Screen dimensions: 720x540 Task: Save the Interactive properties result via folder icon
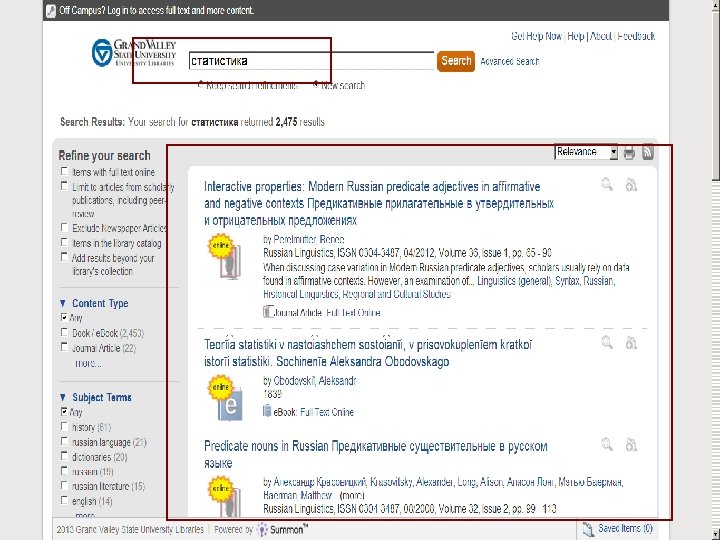click(631, 185)
